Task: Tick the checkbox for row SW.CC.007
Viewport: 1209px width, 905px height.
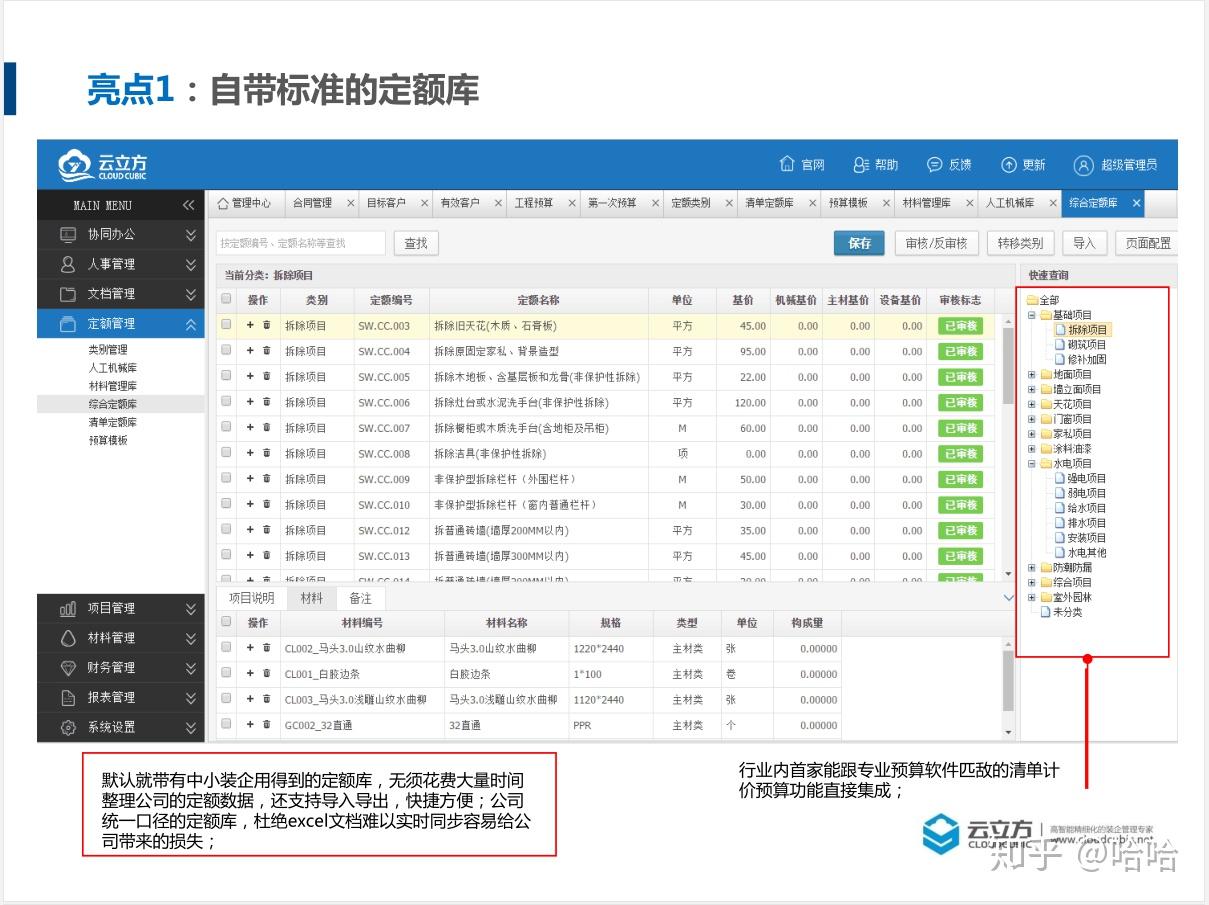Action: 226,427
